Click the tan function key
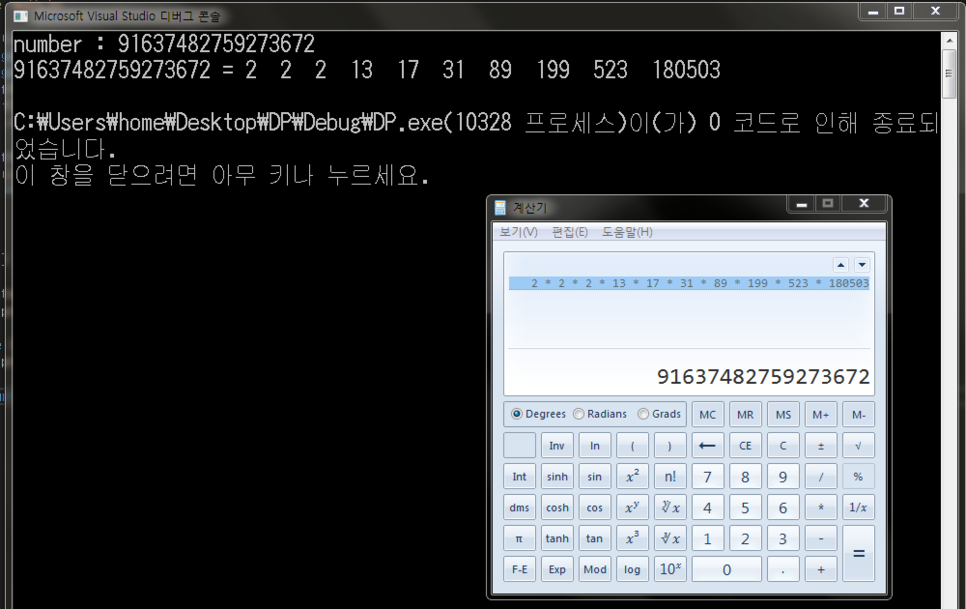Viewport: 966px width, 609px height. click(x=595, y=538)
